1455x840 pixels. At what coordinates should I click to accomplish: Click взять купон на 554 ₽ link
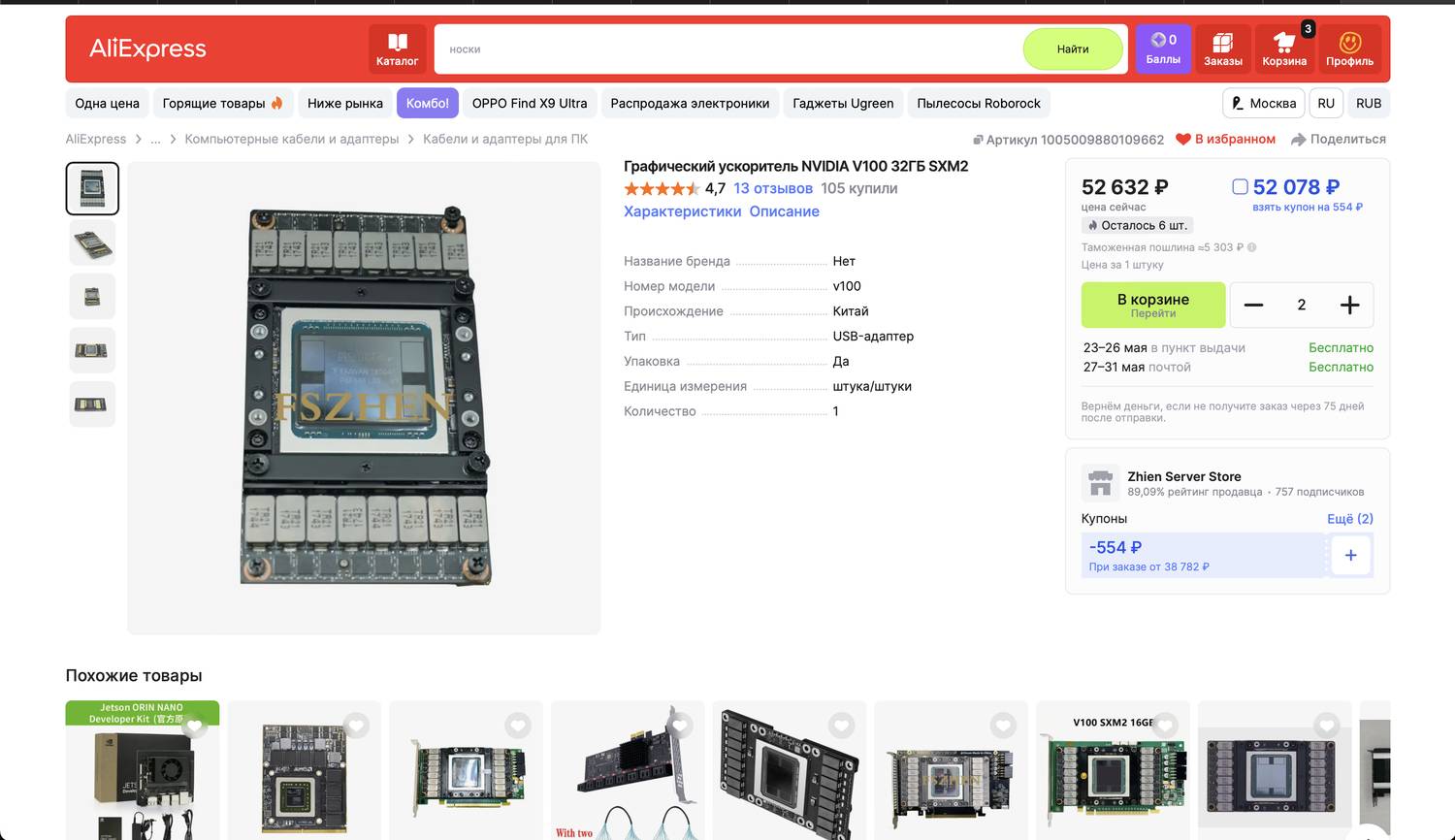pyautogui.click(x=1308, y=207)
